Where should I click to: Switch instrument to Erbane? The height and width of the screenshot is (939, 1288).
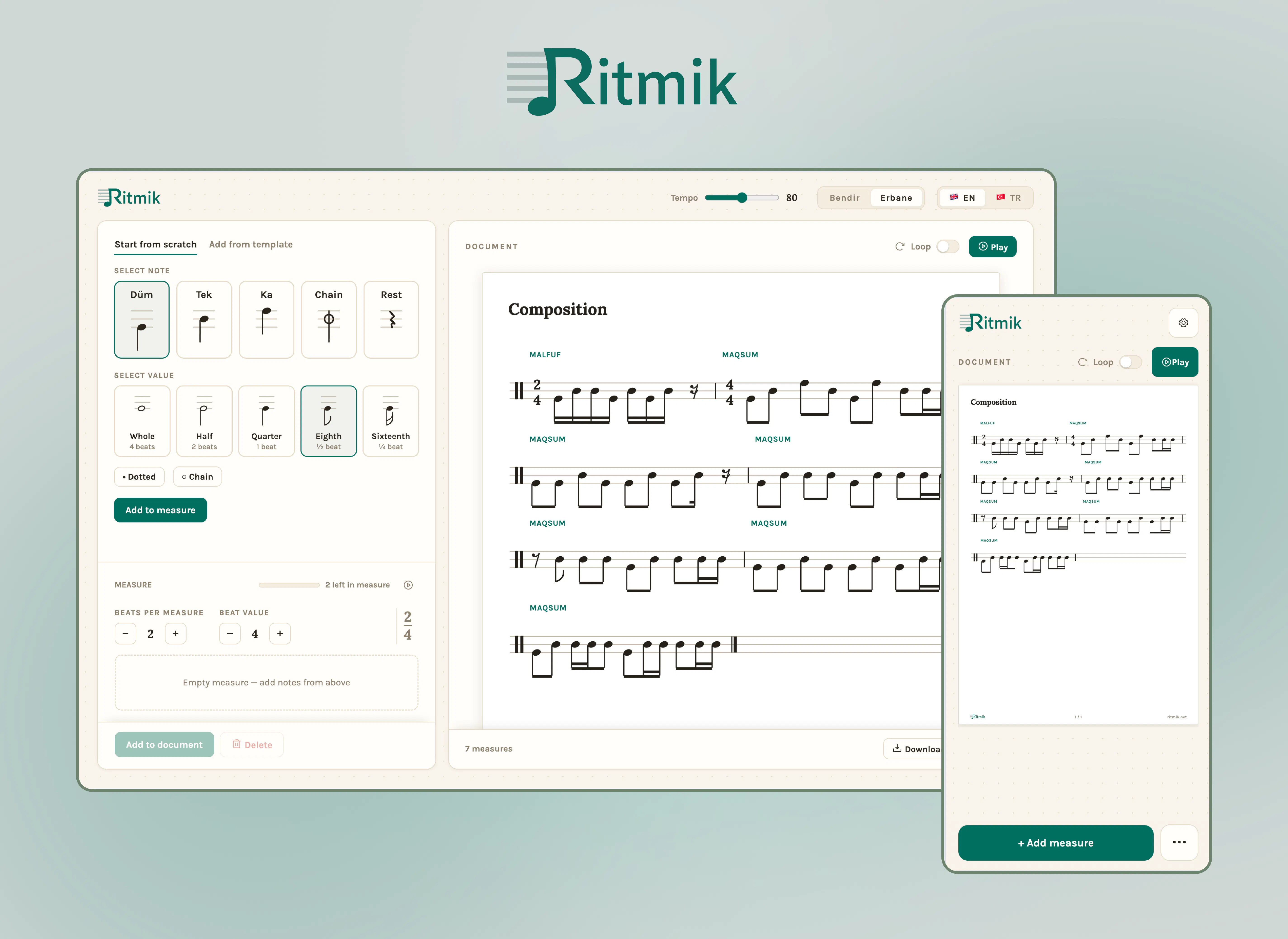coord(896,198)
